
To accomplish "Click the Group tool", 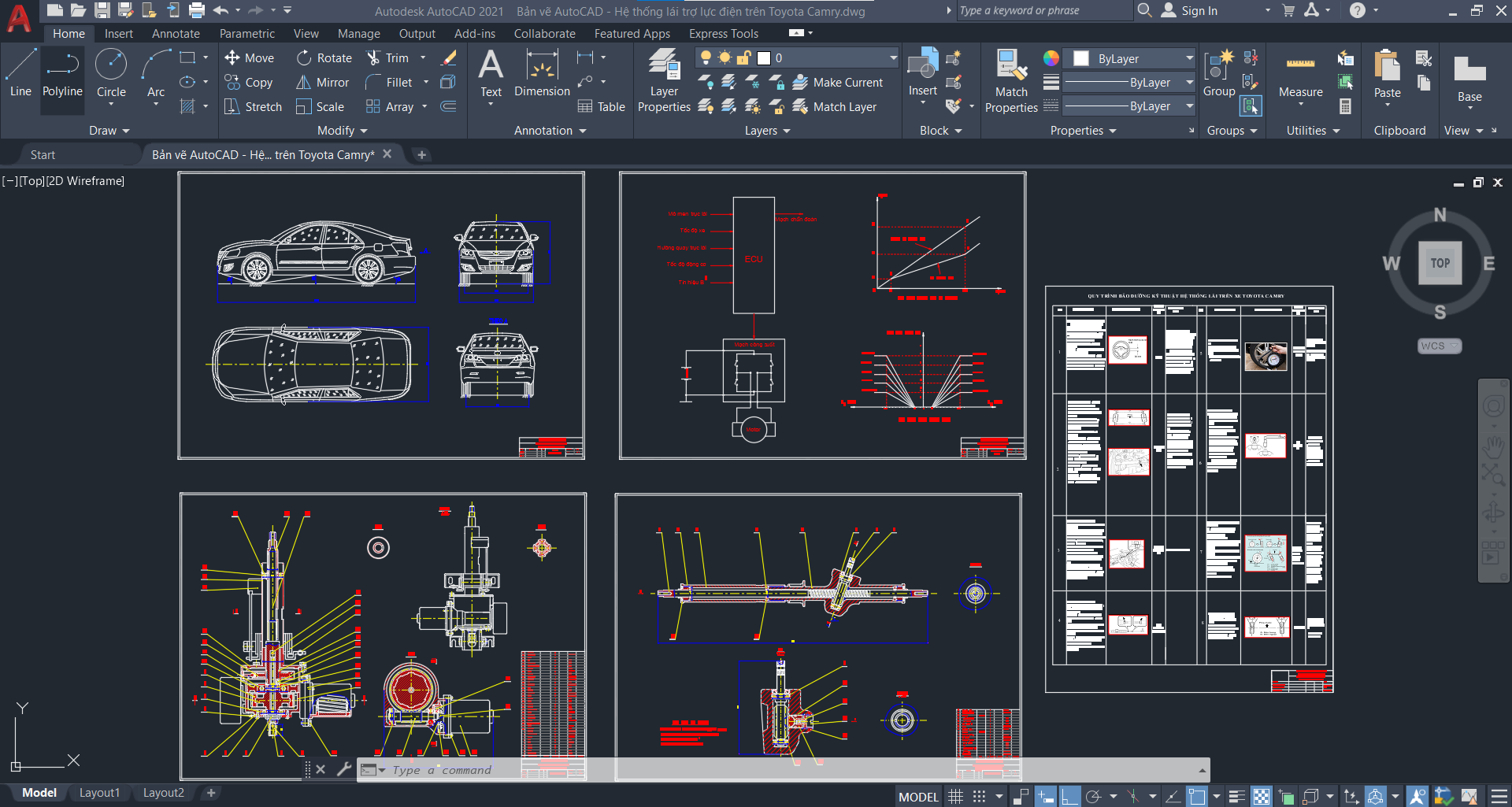I will tap(1218, 72).
